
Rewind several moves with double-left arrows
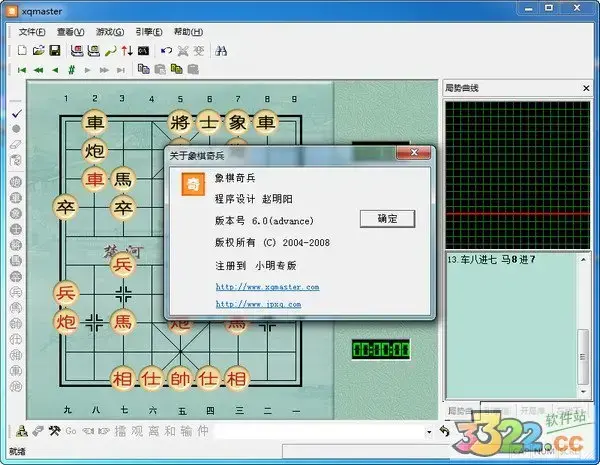pyautogui.click(x=39, y=70)
